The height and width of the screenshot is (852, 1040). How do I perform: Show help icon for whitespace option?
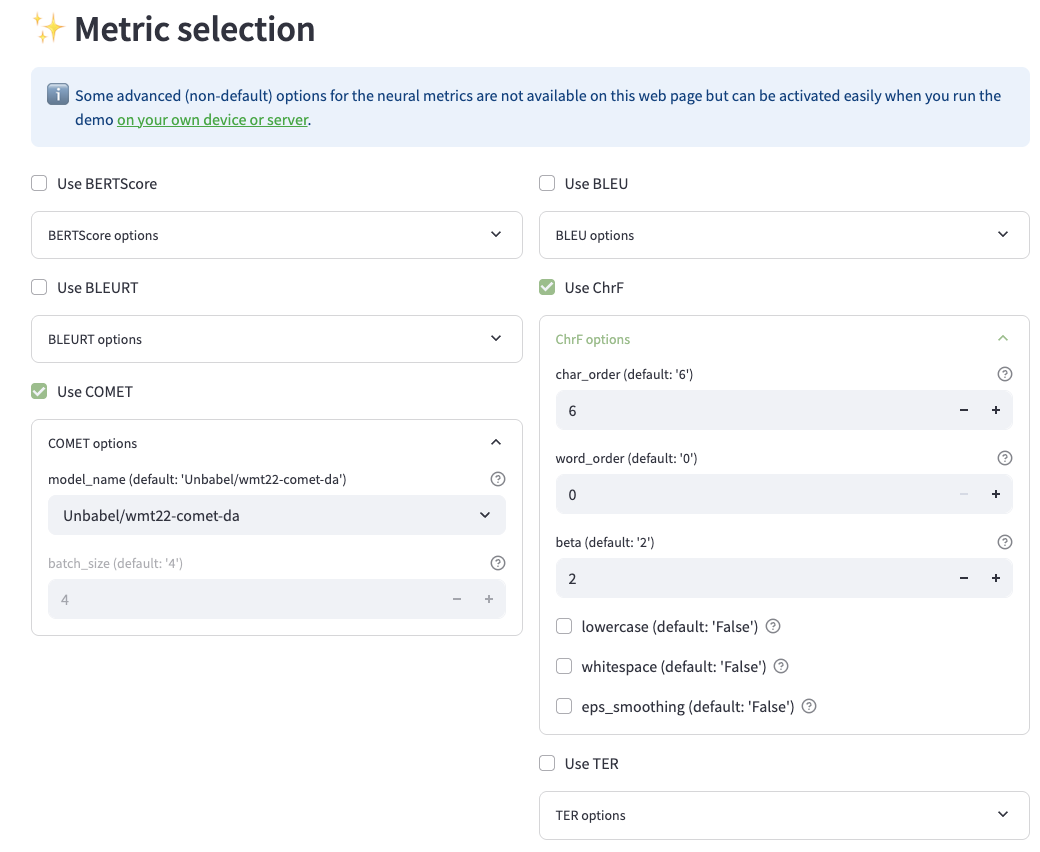781,666
